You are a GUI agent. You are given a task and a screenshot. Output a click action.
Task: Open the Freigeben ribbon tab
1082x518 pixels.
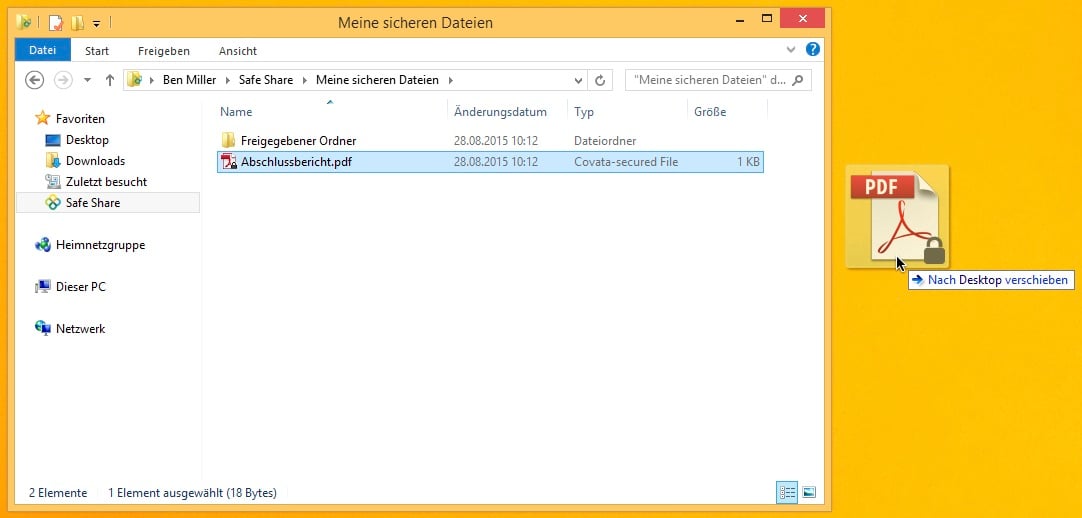tap(164, 51)
